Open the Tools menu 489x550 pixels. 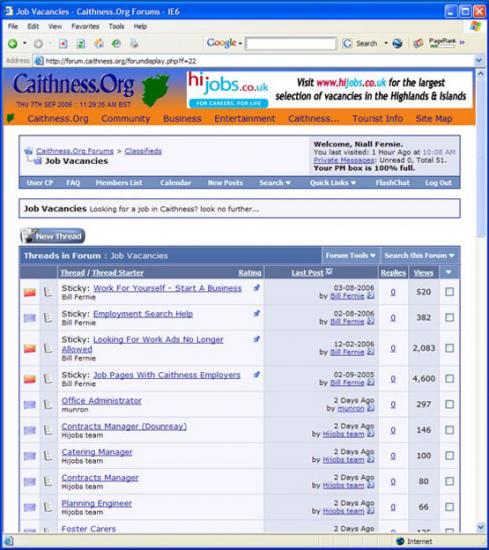click(116, 26)
